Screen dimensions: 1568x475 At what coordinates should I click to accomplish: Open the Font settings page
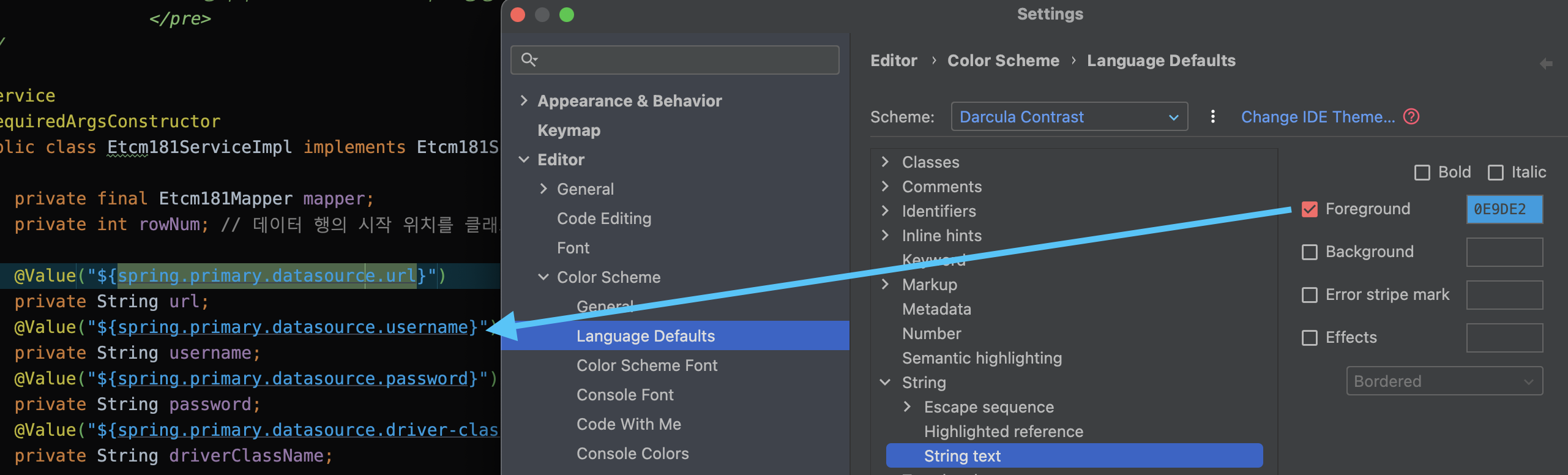(x=573, y=248)
